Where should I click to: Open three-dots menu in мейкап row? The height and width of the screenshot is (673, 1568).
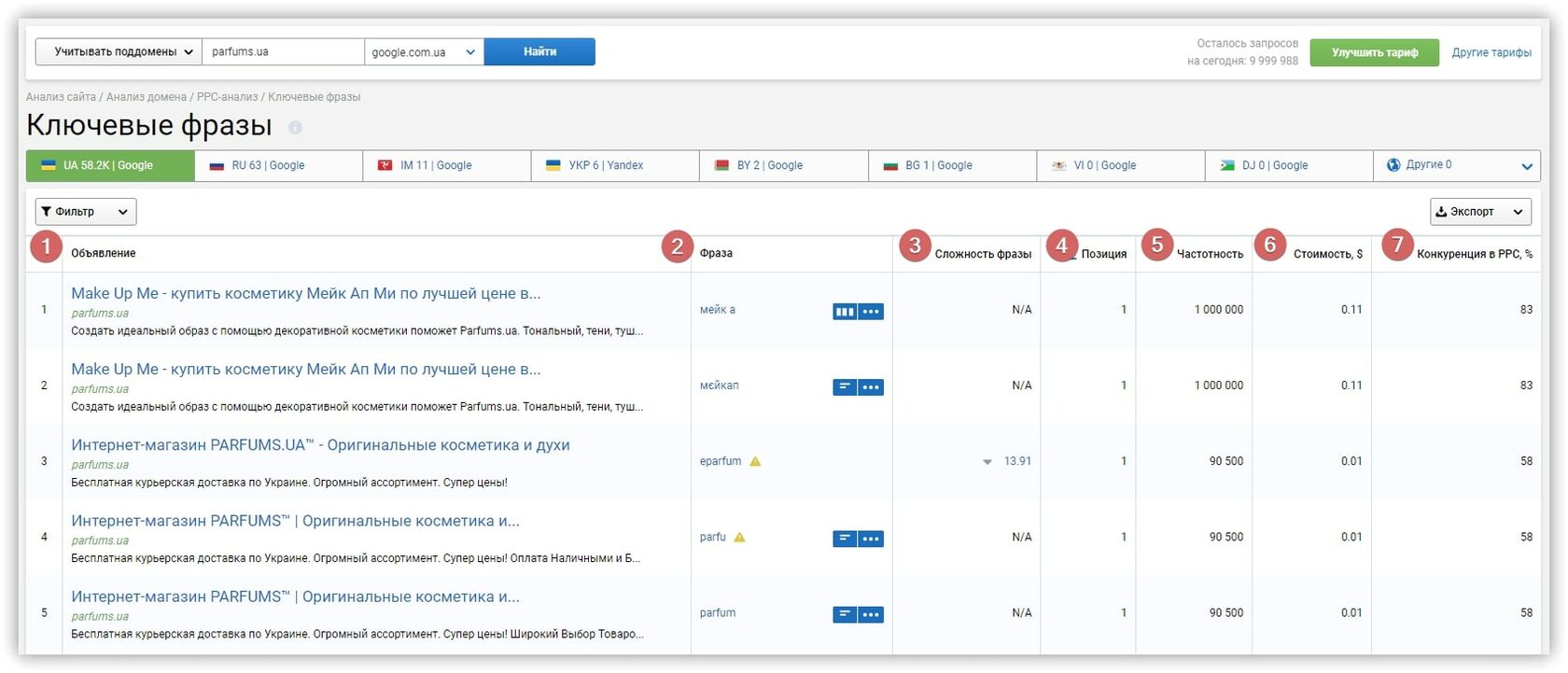(871, 387)
